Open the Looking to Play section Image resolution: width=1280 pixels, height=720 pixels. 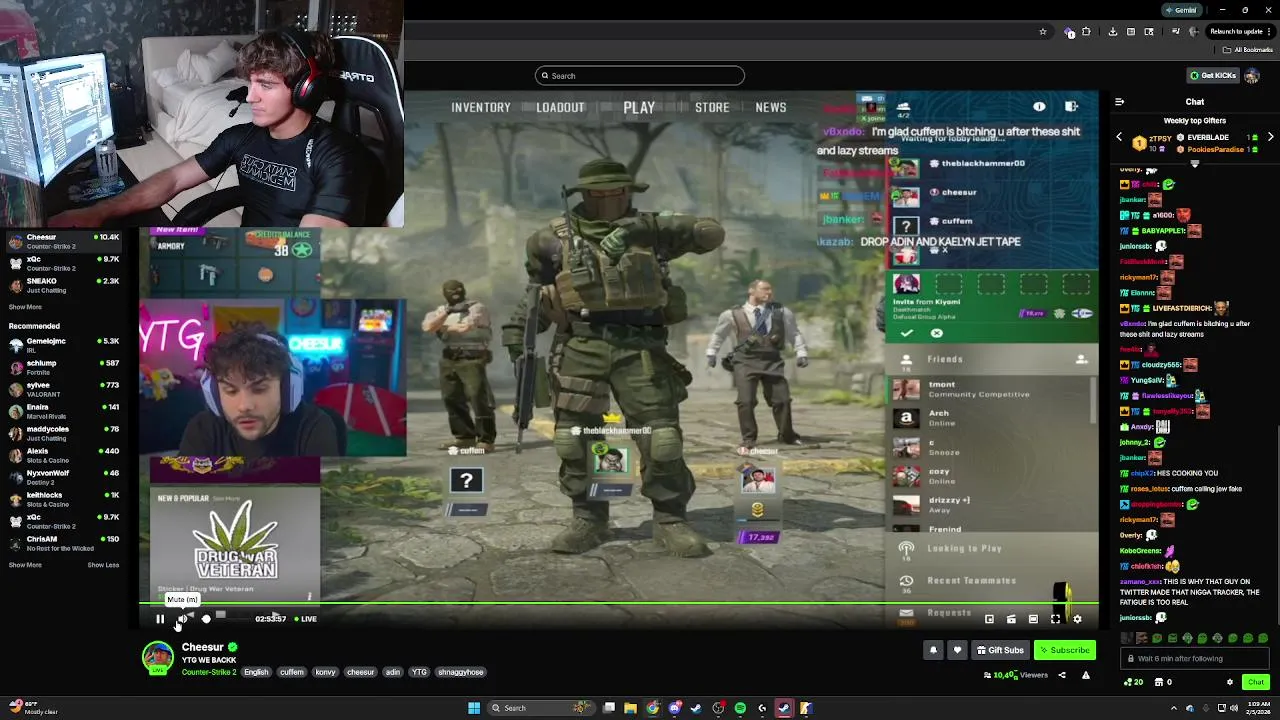point(990,548)
